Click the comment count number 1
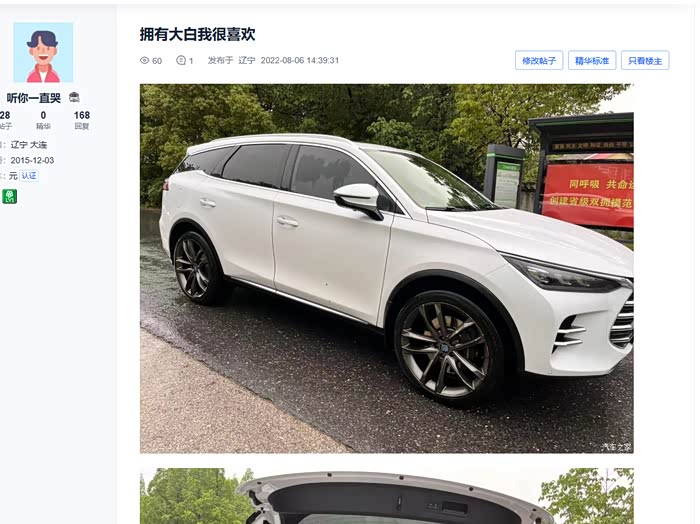The image size is (700, 524). pyautogui.click(x=191, y=61)
